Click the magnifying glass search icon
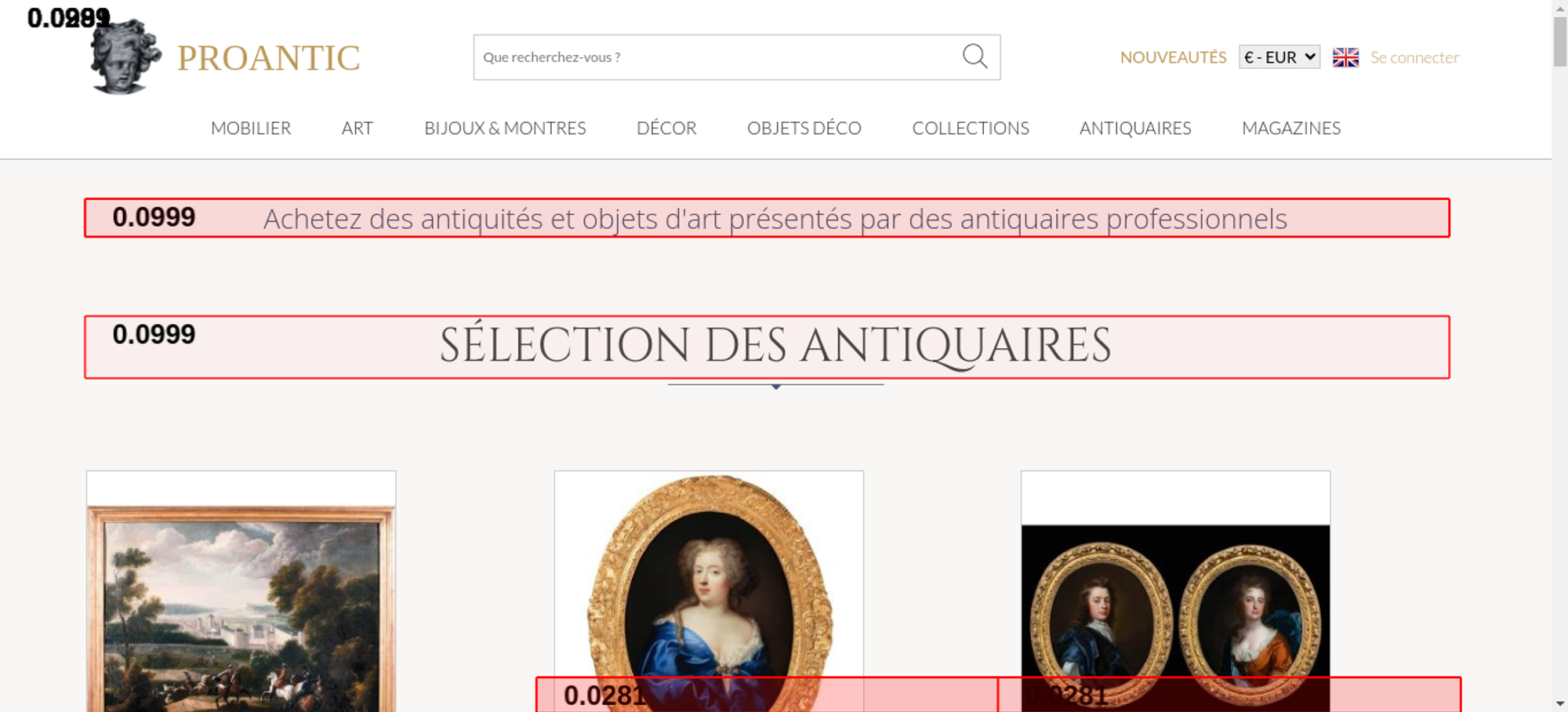The width and height of the screenshot is (1568, 712). click(x=975, y=56)
